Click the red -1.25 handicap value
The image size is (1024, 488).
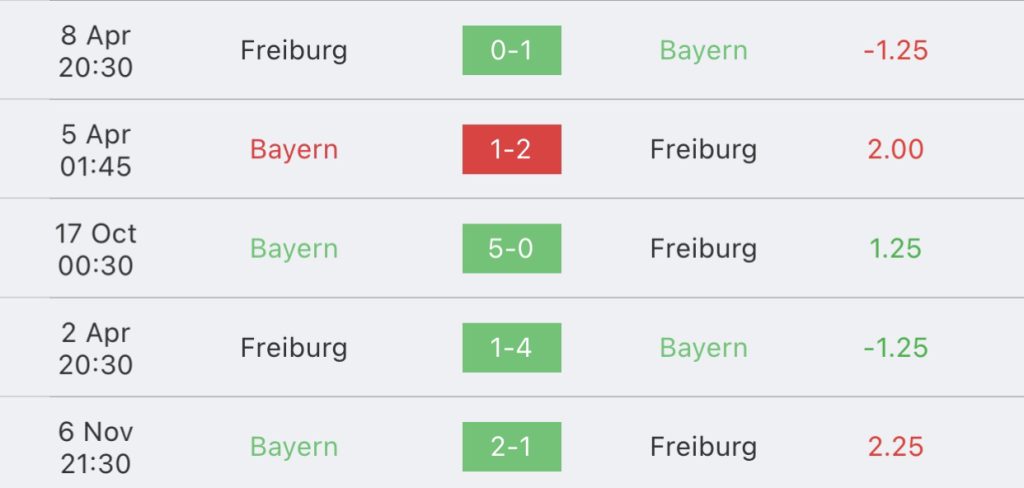click(x=895, y=50)
